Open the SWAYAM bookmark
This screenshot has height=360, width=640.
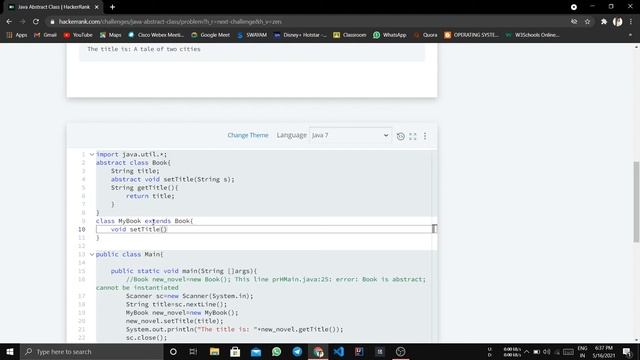[x=252, y=35]
